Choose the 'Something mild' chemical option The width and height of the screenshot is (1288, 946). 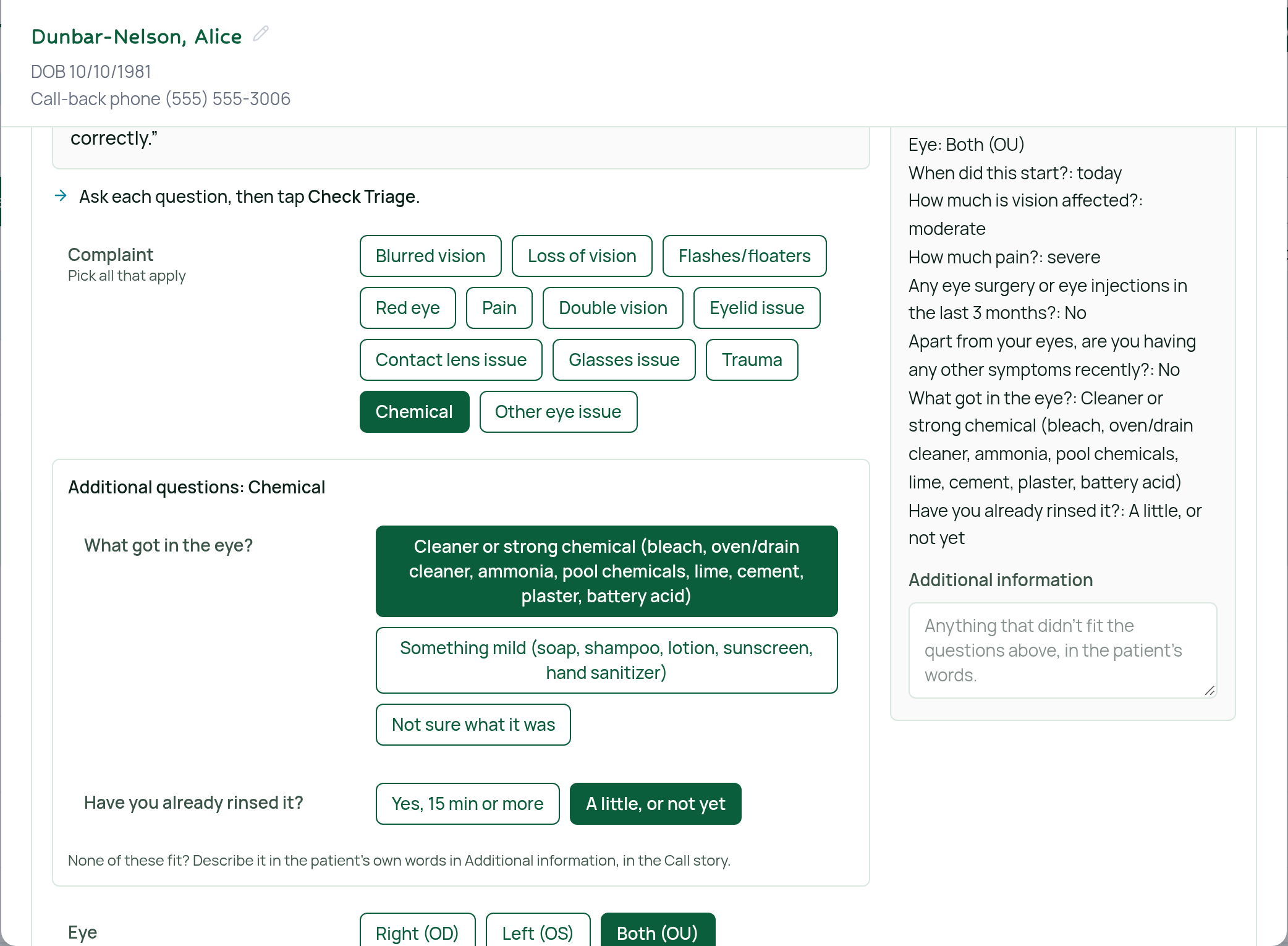click(606, 660)
